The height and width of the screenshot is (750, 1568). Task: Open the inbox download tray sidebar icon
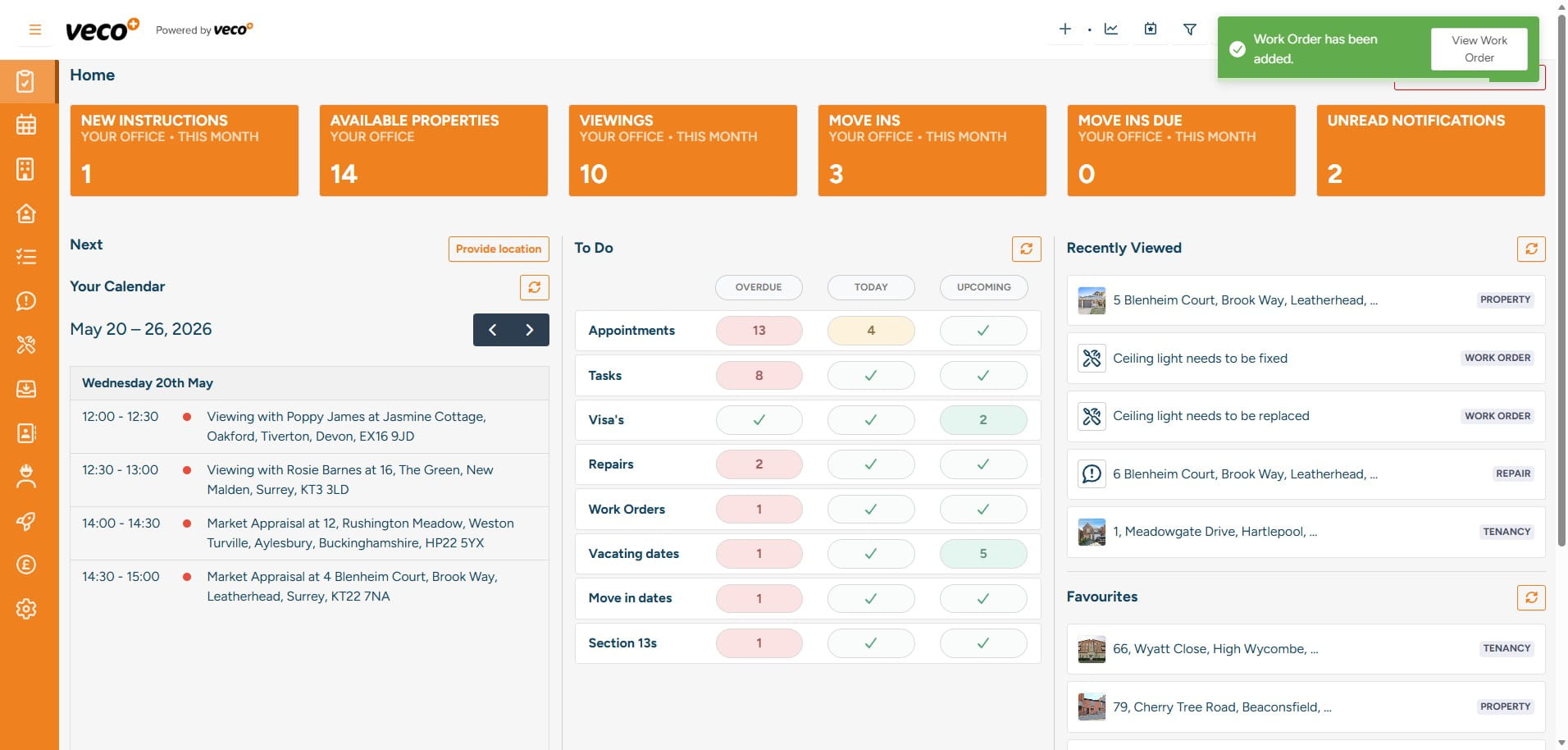coord(26,389)
